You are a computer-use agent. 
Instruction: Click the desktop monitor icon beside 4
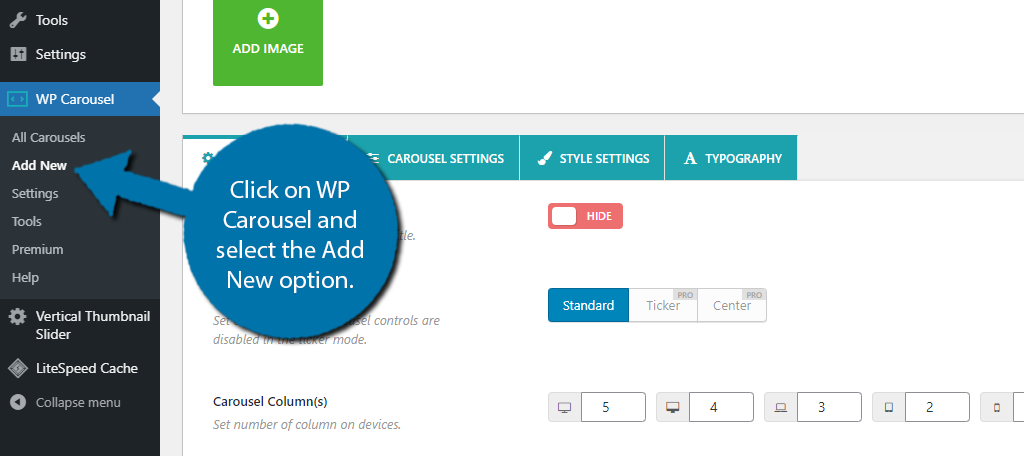pyautogui.click(x=673, y=408)
